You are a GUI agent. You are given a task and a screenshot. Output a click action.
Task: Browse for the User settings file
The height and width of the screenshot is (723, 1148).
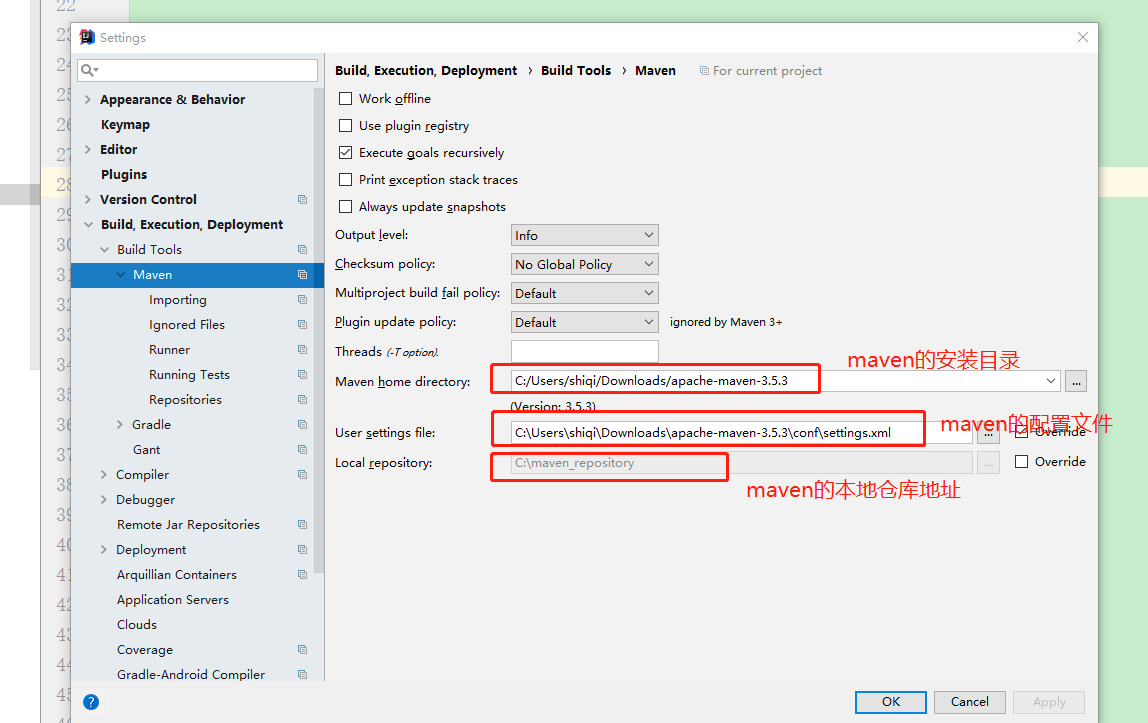coord(988,433)
